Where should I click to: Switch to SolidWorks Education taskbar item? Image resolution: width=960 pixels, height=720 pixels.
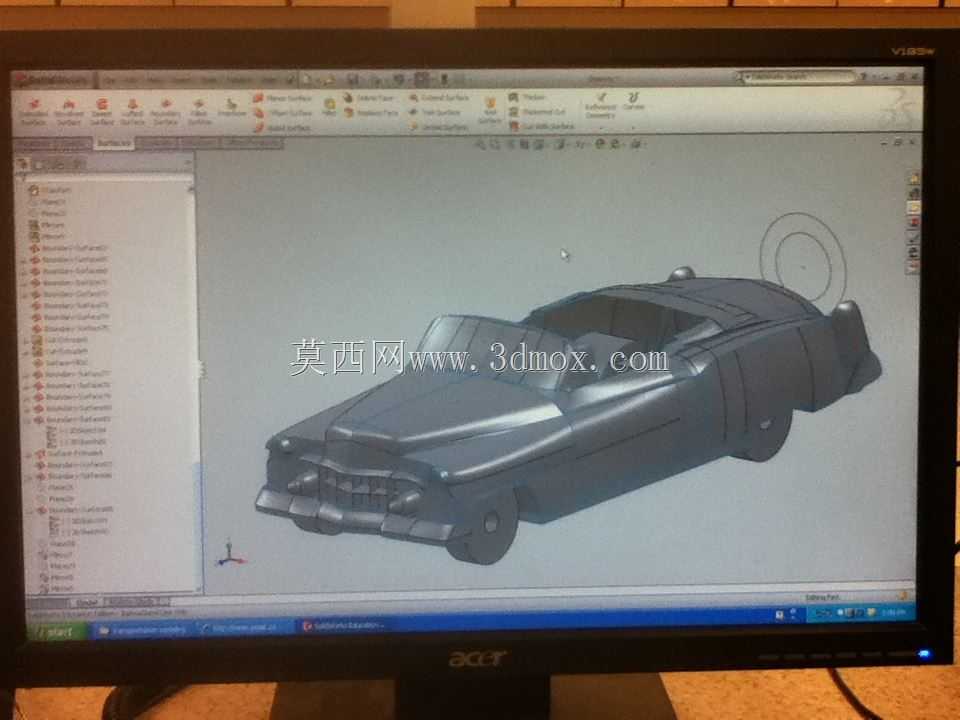click(x=344, y=626)
